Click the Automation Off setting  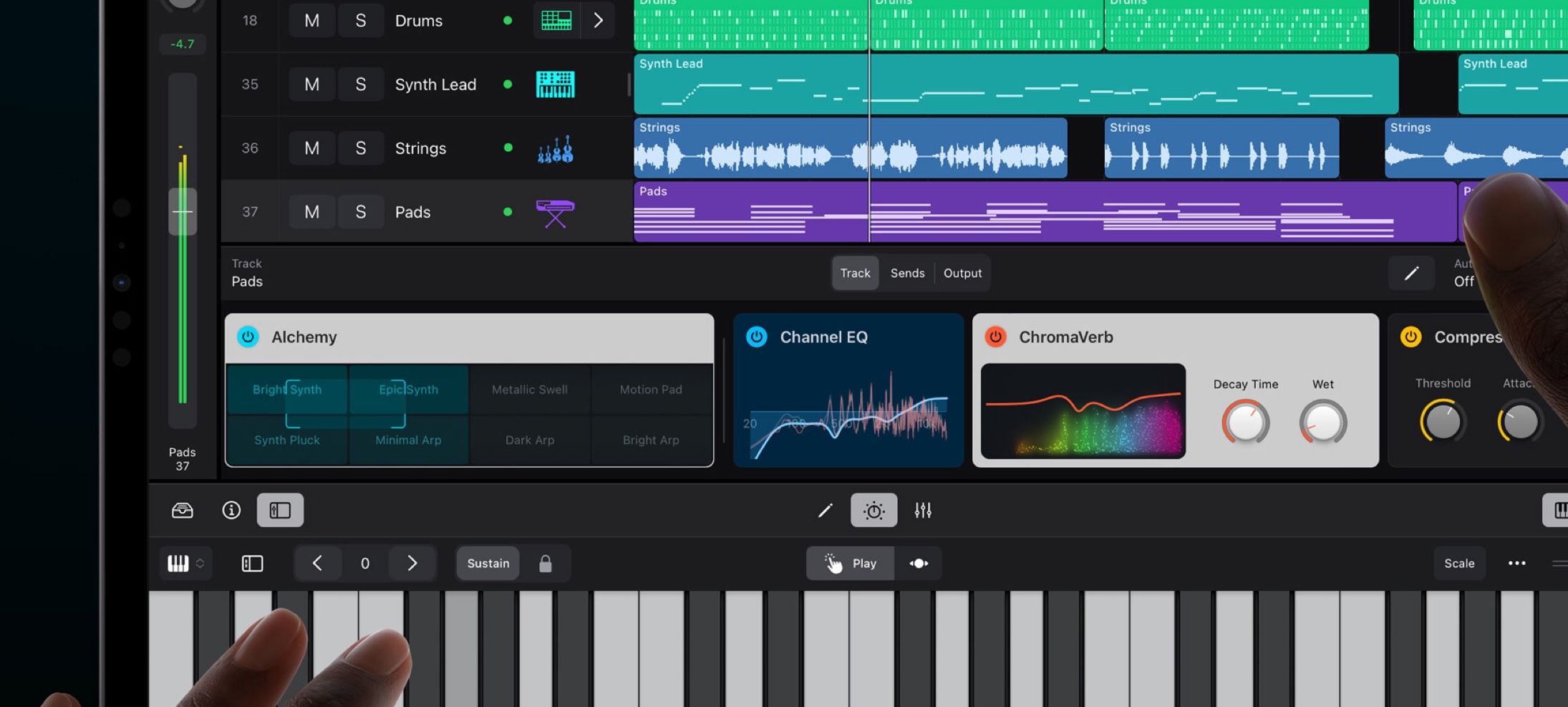point(1463,273)
